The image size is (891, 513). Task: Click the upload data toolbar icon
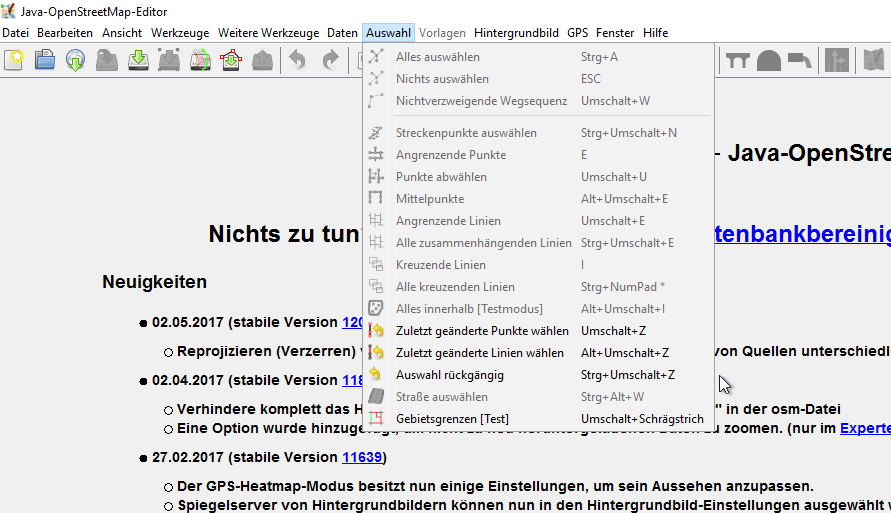[x=263, y=60]
